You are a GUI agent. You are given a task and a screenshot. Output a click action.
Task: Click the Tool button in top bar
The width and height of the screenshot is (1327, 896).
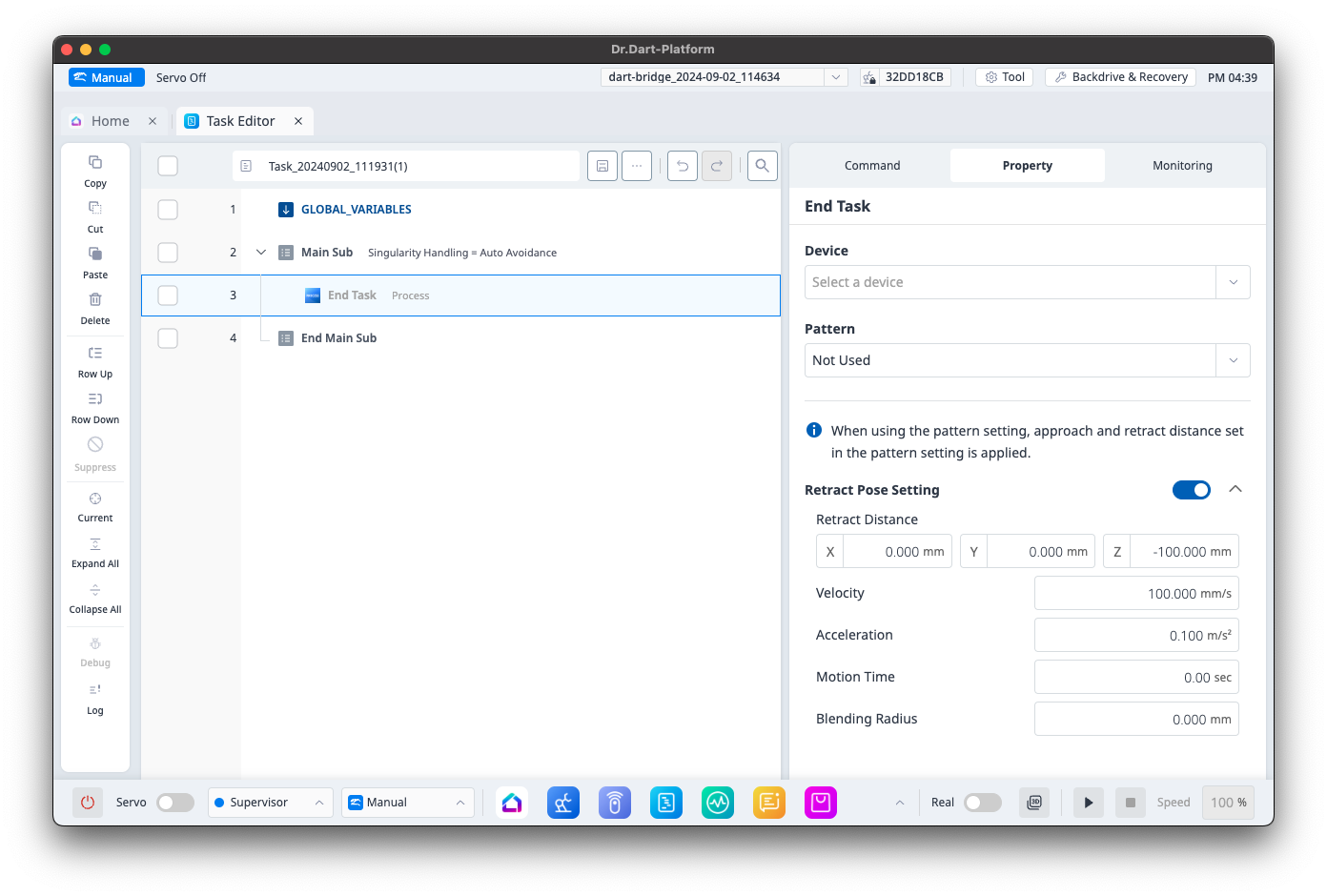coord(1004,77)
